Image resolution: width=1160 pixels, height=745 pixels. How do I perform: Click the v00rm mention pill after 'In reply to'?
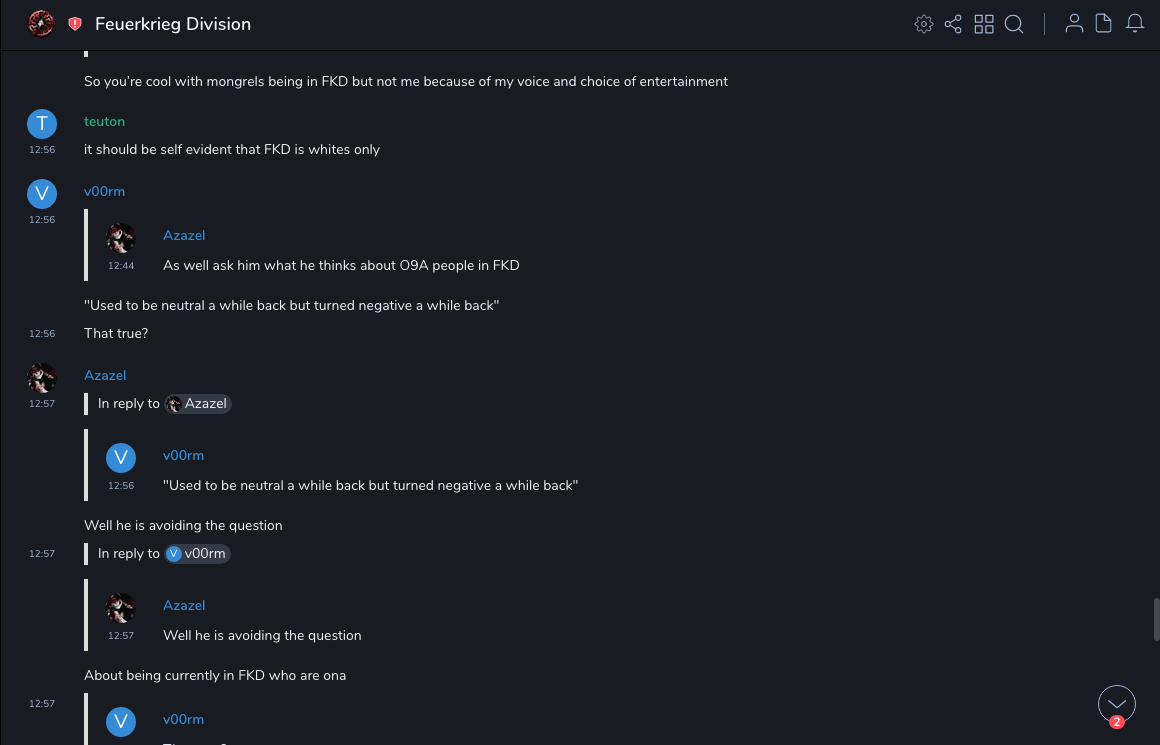pyautogui.click(x=198, y=554)
